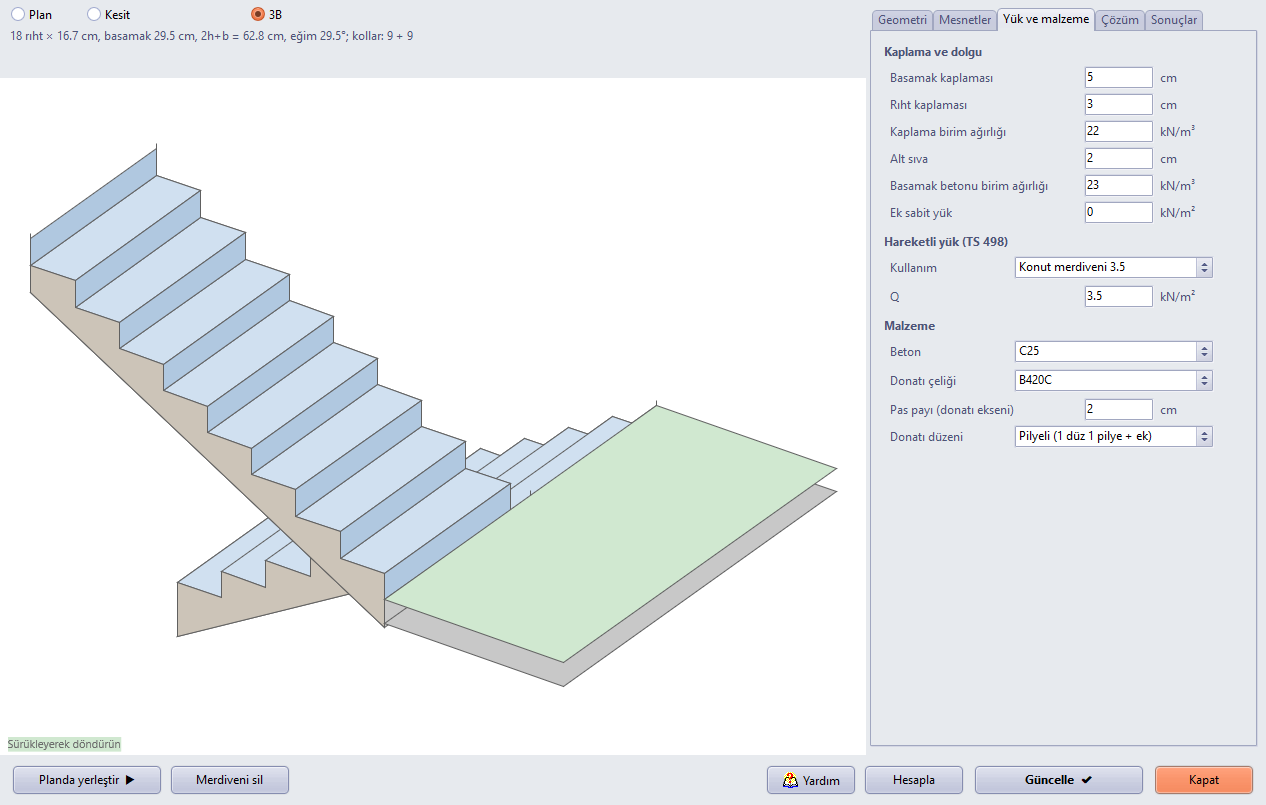The image size is (1266, 805).
Task: Close the dialog with Kapat button
Action: 1204,780
